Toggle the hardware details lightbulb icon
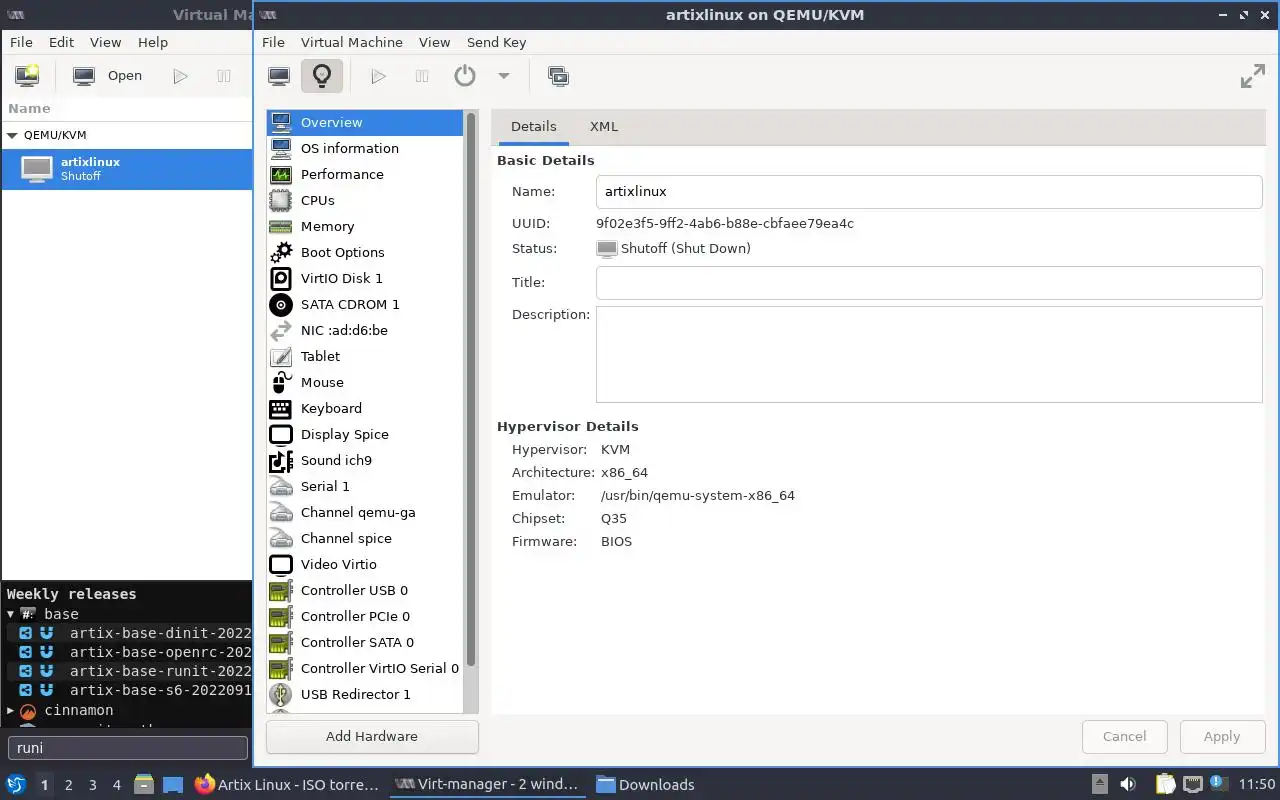 coord(321,76)
